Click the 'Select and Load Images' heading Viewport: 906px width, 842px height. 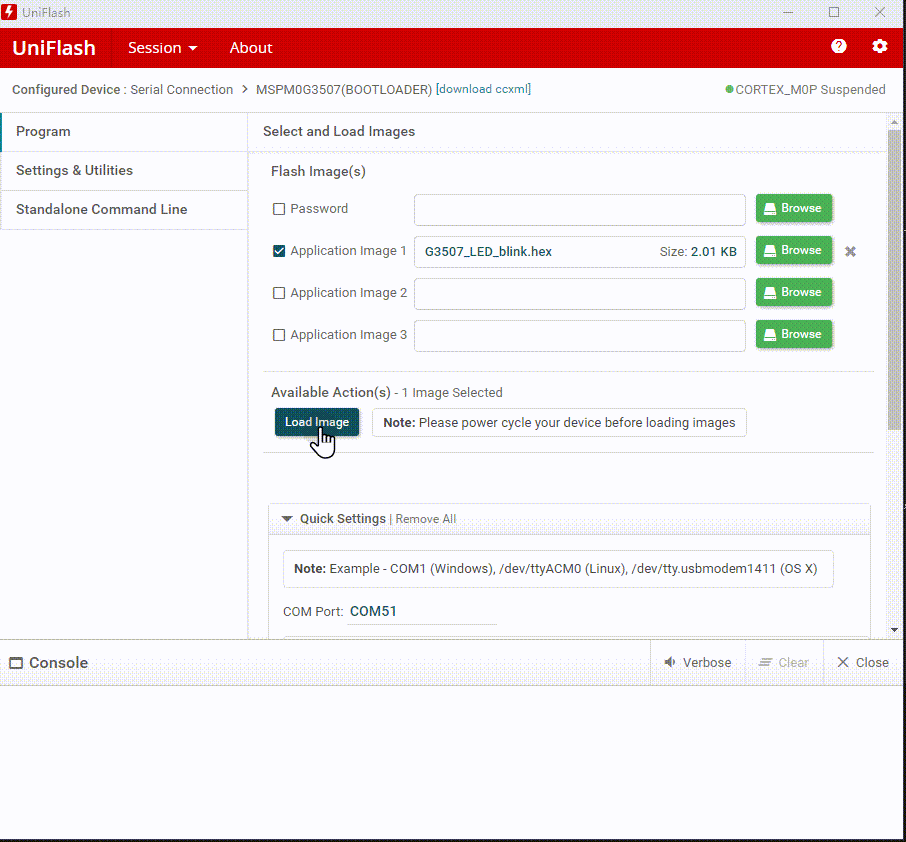(339, 131)
